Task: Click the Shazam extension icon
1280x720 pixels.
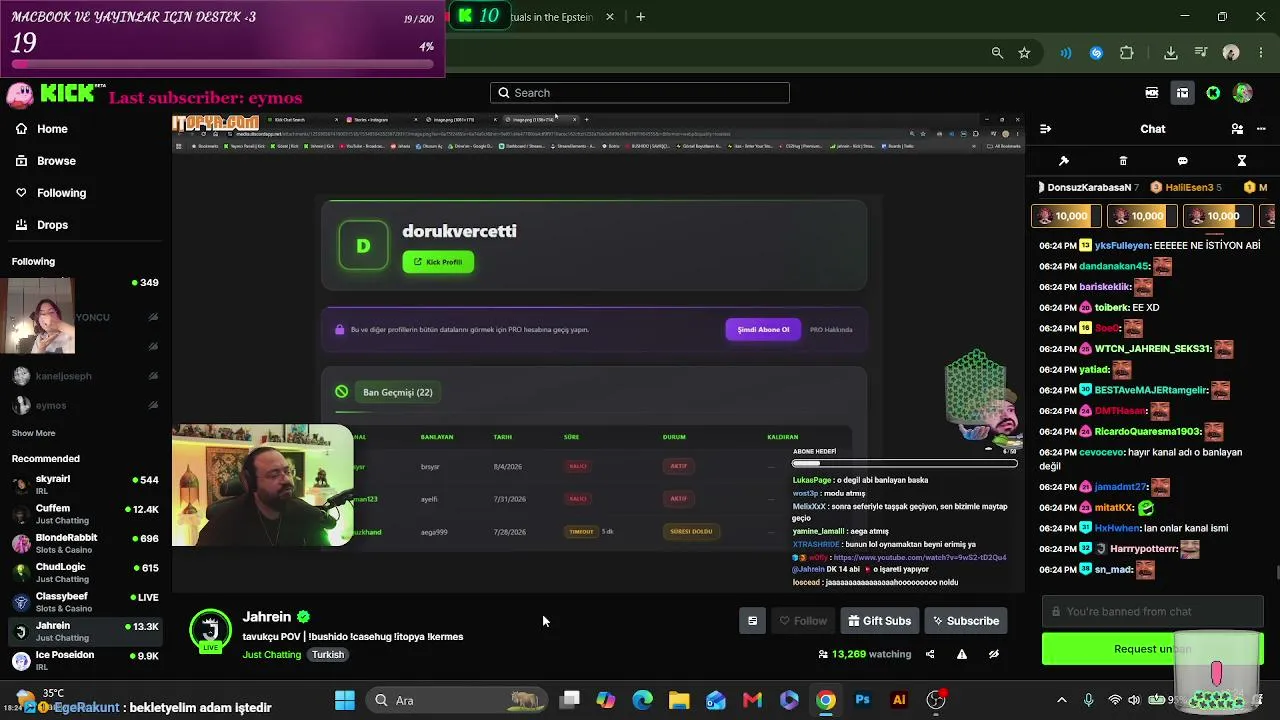Action: click(x=1096, y=53)
